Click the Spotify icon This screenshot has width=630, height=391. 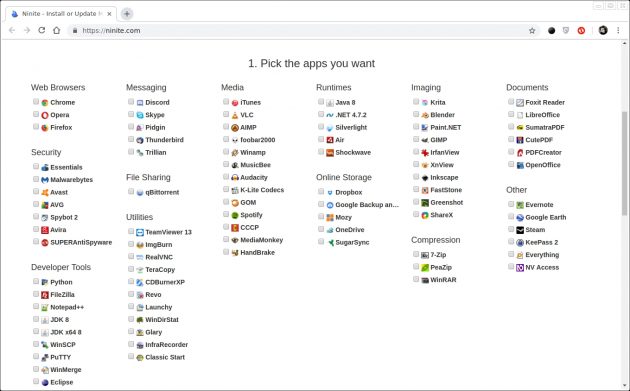tap(235, 215)
